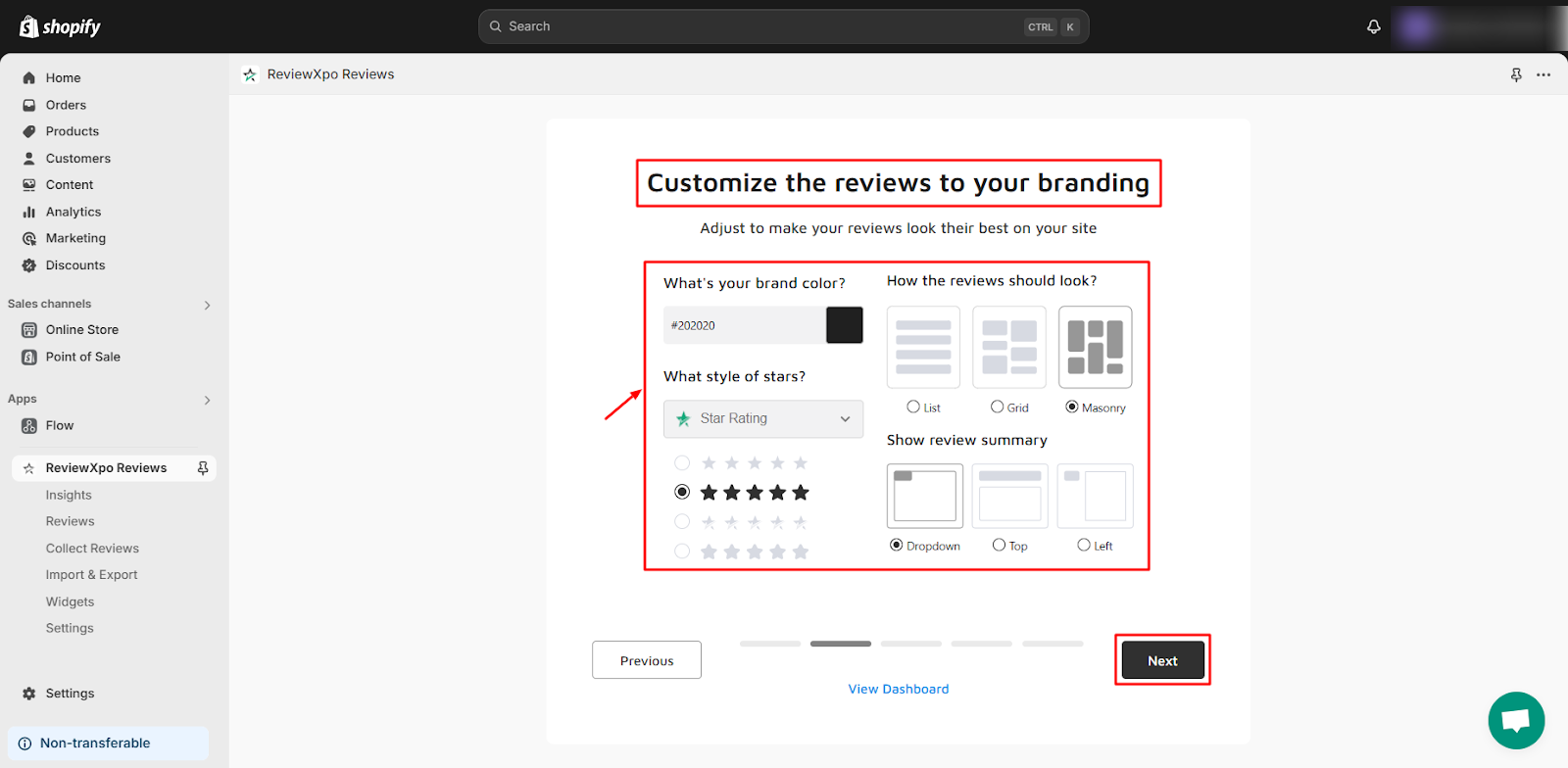Click the Point of Sale icon
Screen dimensions: 1568x768
(x=29, y=357)
